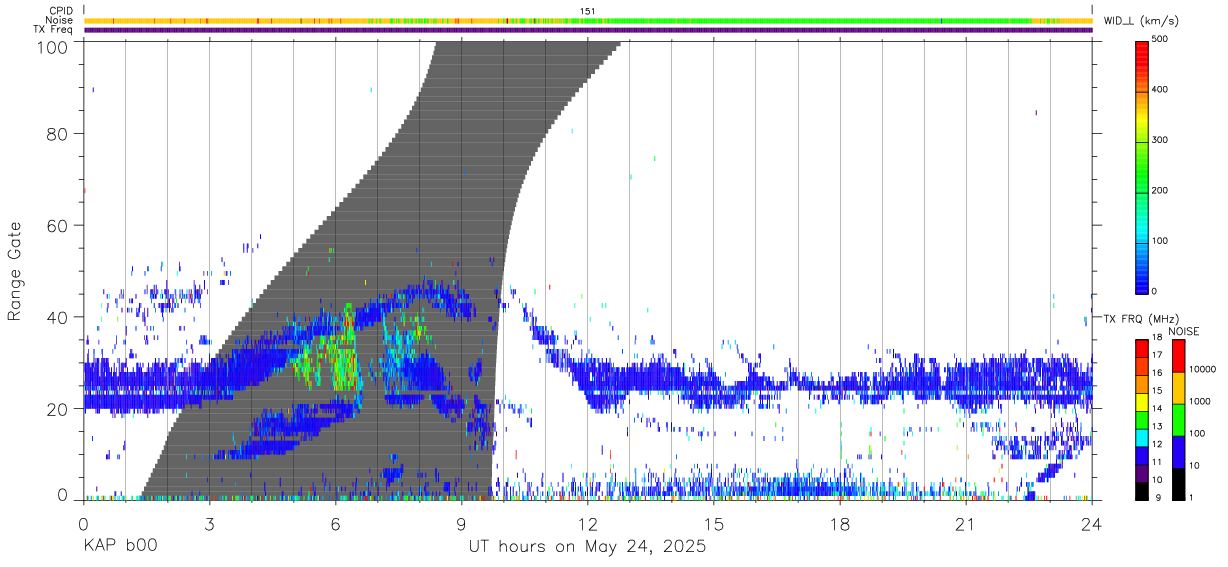1228x567 pixels.
Task: Click the orange-green noise strip
Action: point(588,21)
